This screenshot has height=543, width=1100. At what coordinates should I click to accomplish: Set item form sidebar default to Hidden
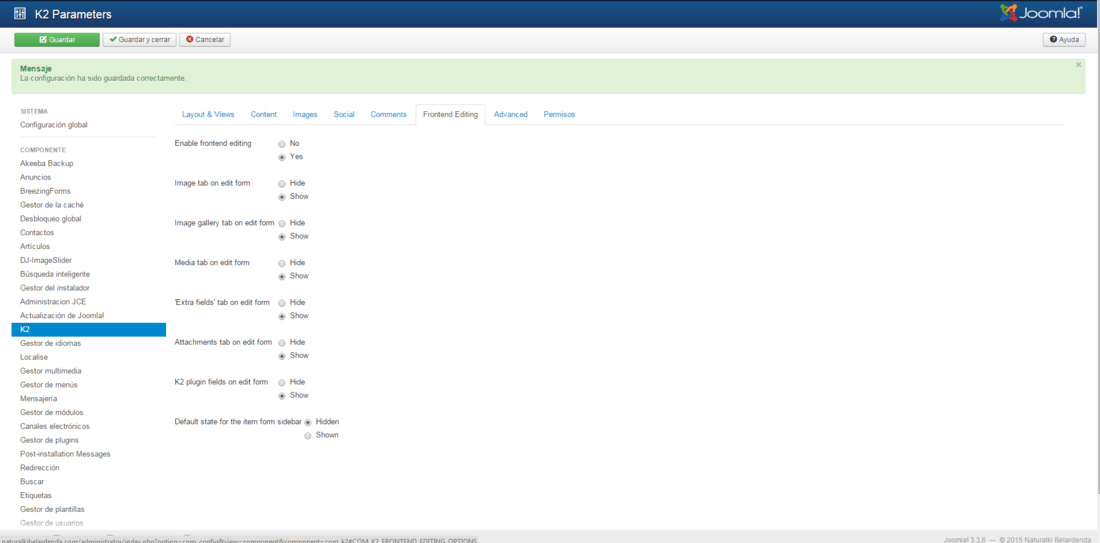308,422
